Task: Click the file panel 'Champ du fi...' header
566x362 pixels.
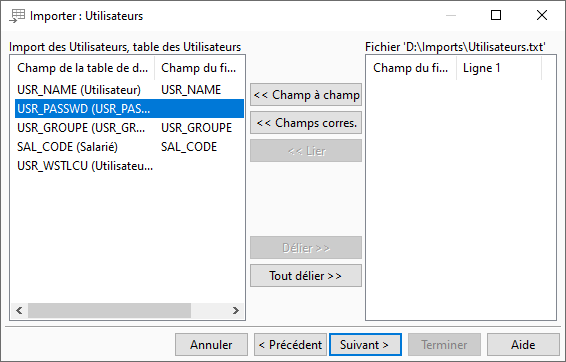Action: coord(412,68)
